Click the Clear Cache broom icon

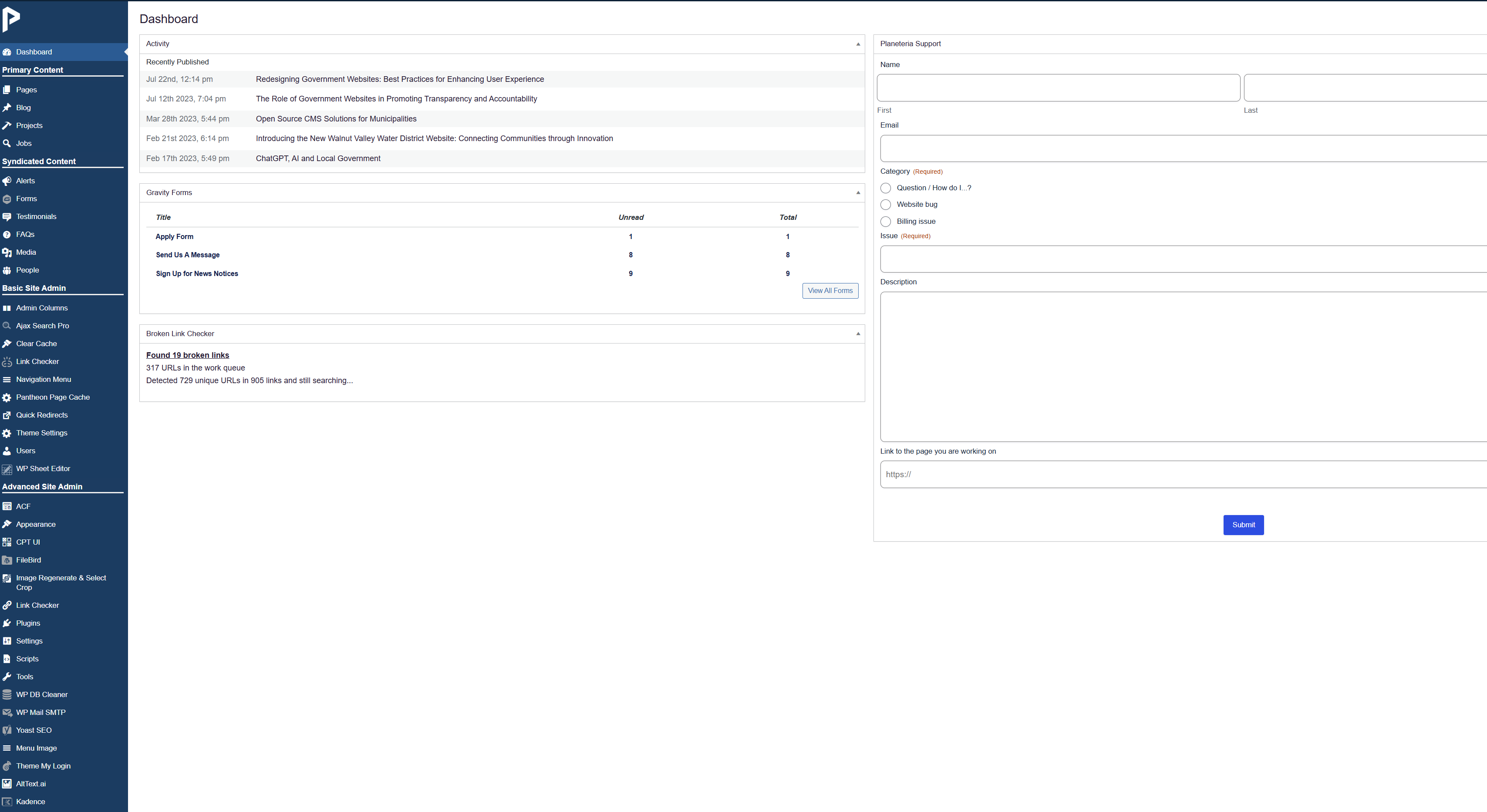7,344
